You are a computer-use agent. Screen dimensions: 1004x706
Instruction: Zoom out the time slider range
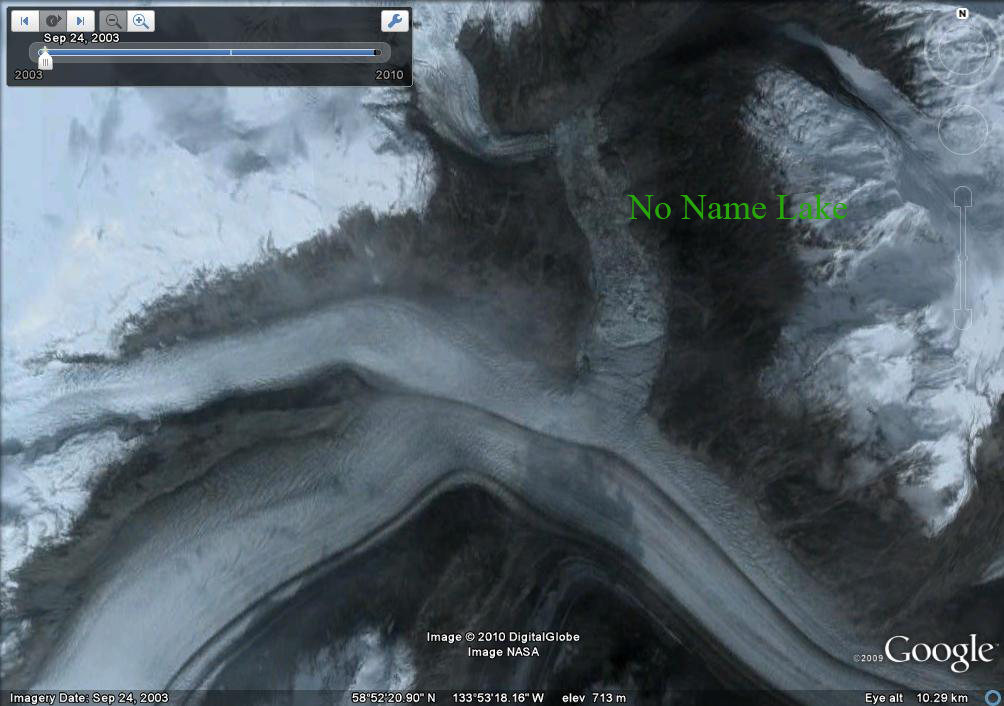tap(114, 21)
